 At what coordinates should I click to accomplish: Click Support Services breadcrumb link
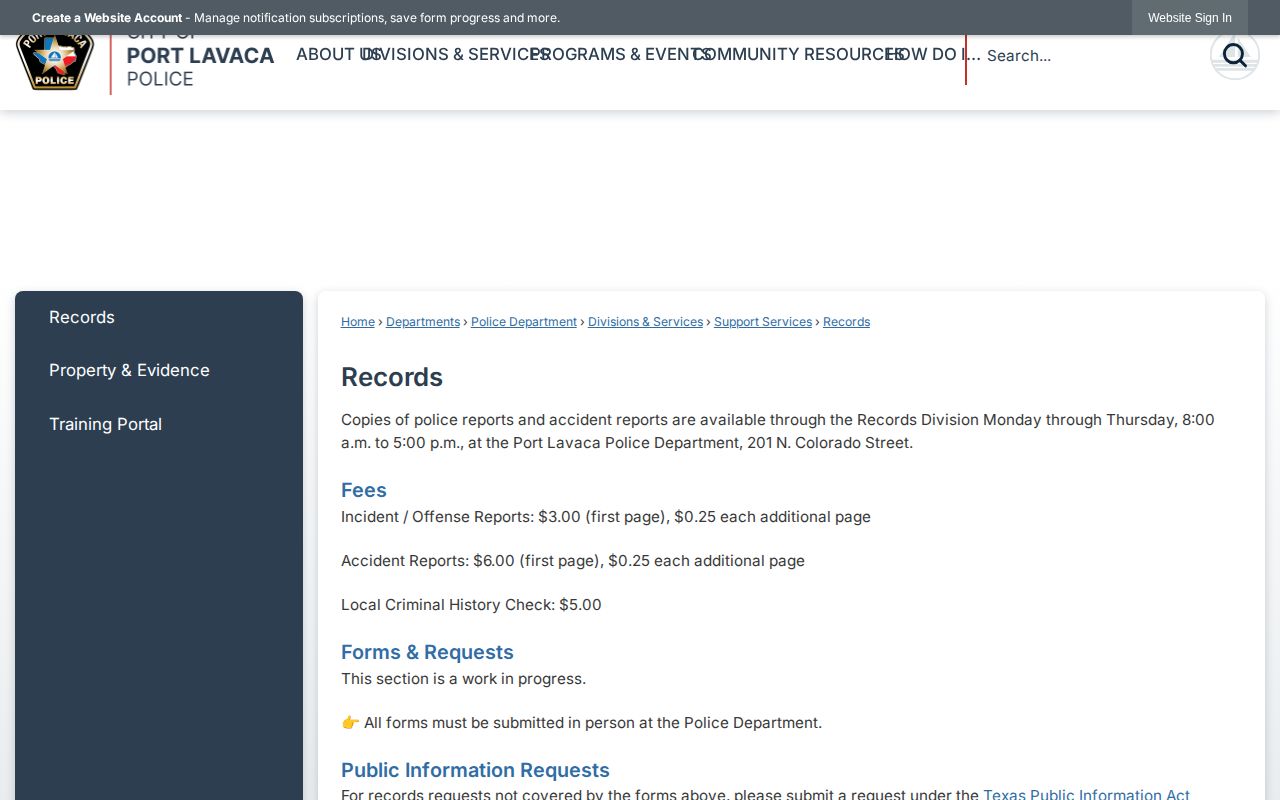763,322
